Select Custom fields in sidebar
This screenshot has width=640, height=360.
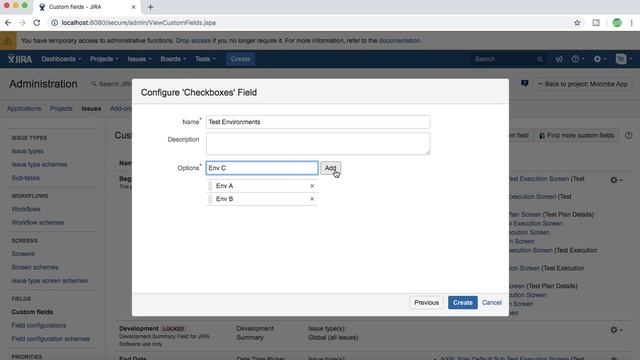point(32,312)
